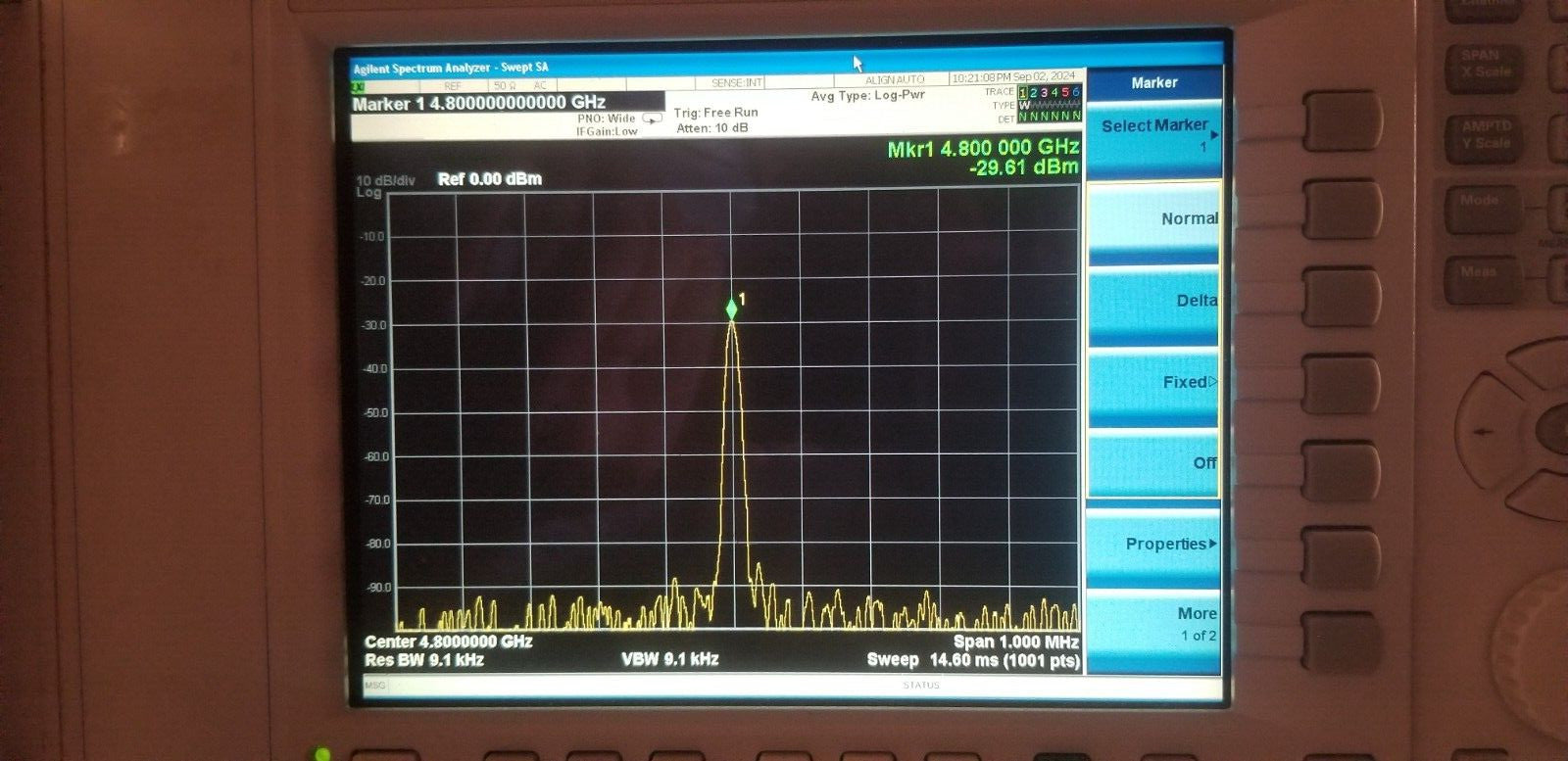Select trace number 3 indicator
Screen dimensions: 1568x761
click(x=1045, y=92)
